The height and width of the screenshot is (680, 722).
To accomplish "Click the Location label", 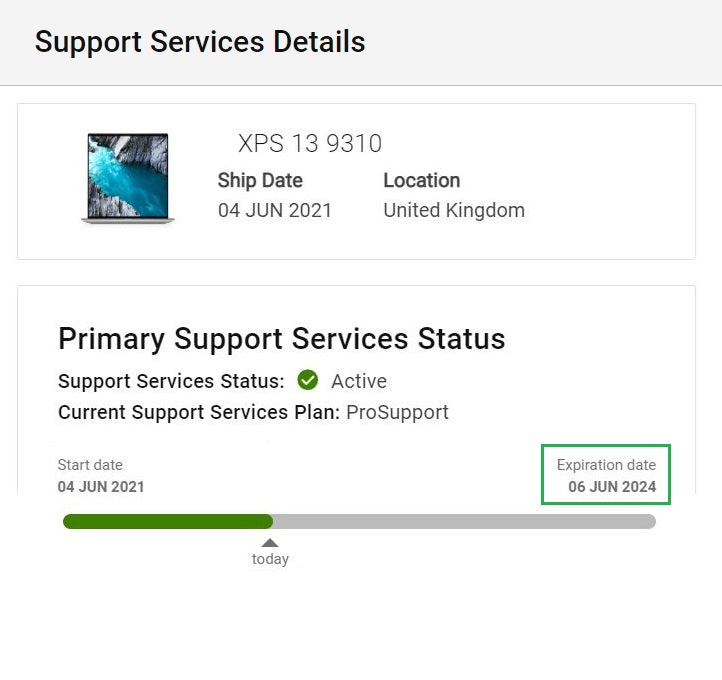I will [x=421, y=180].
